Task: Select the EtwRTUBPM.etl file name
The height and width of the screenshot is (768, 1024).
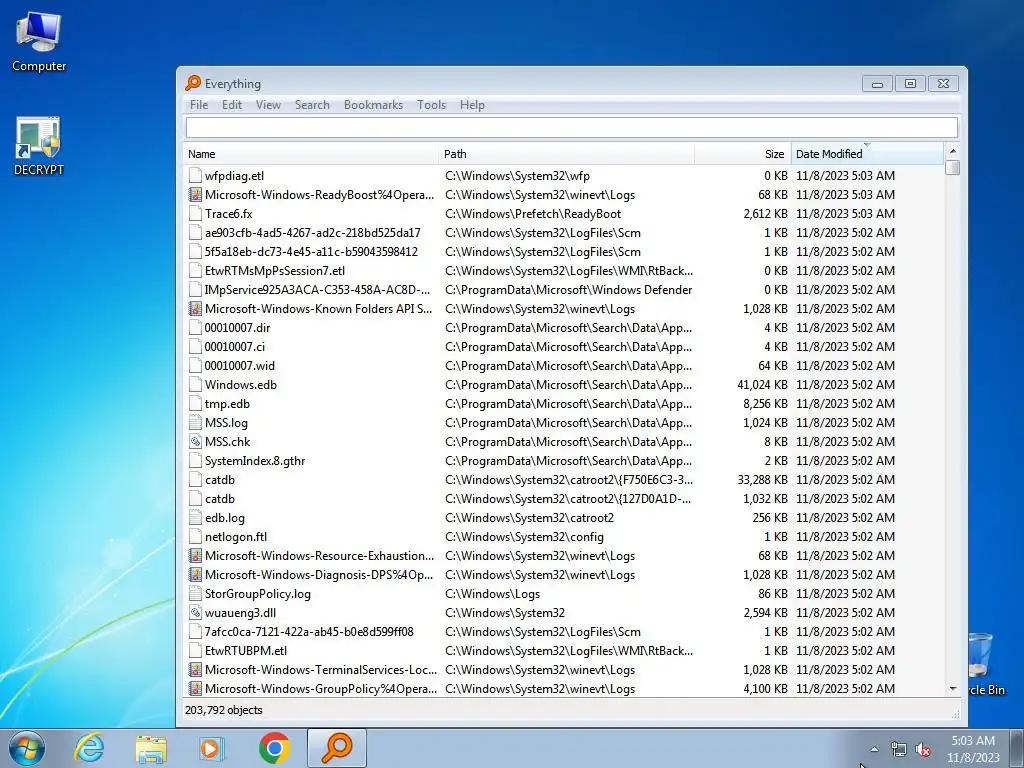Action: coord(246,650)
